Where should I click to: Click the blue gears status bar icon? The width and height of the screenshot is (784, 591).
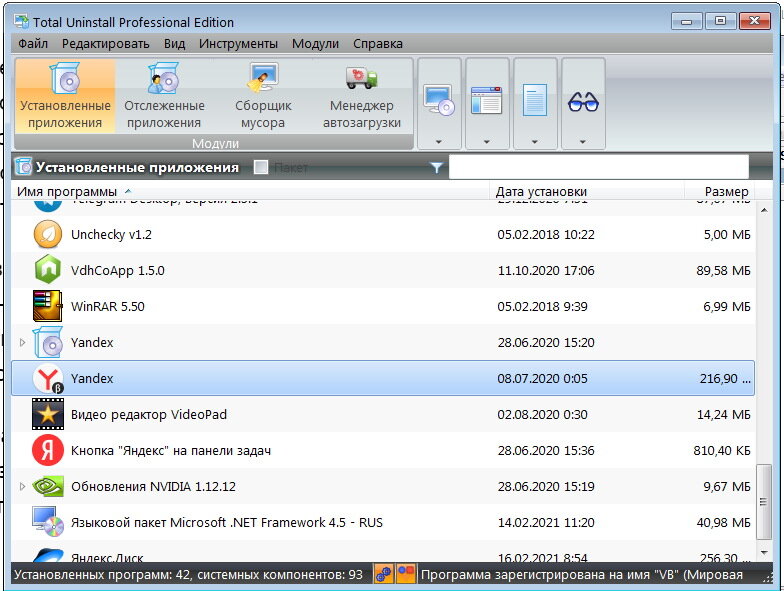(384, 574)
